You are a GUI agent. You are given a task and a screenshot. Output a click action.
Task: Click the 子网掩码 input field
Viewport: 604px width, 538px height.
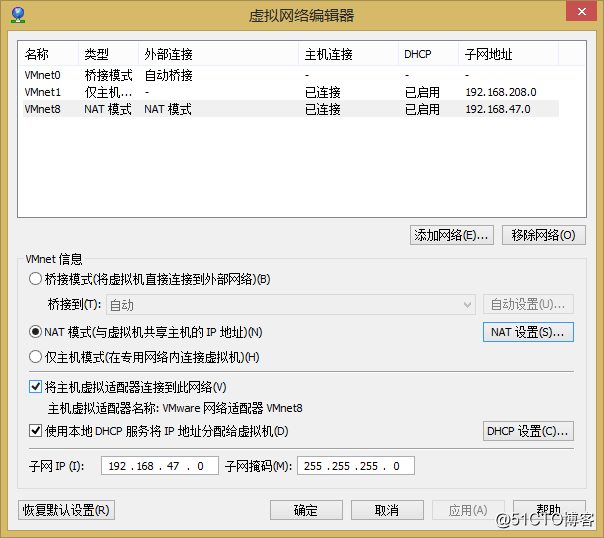[356, 466]
